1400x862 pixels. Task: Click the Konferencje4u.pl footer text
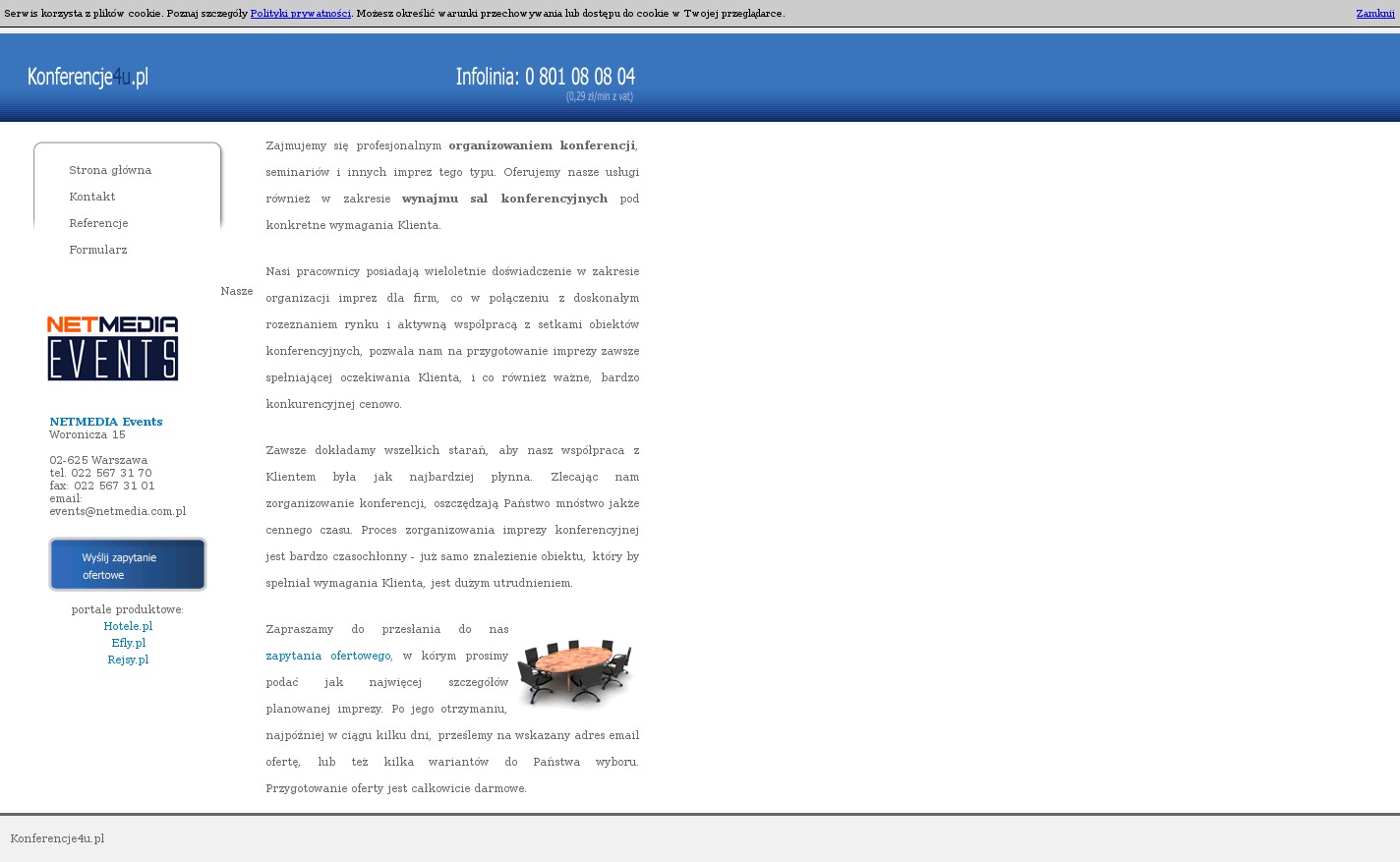[57, 838]
